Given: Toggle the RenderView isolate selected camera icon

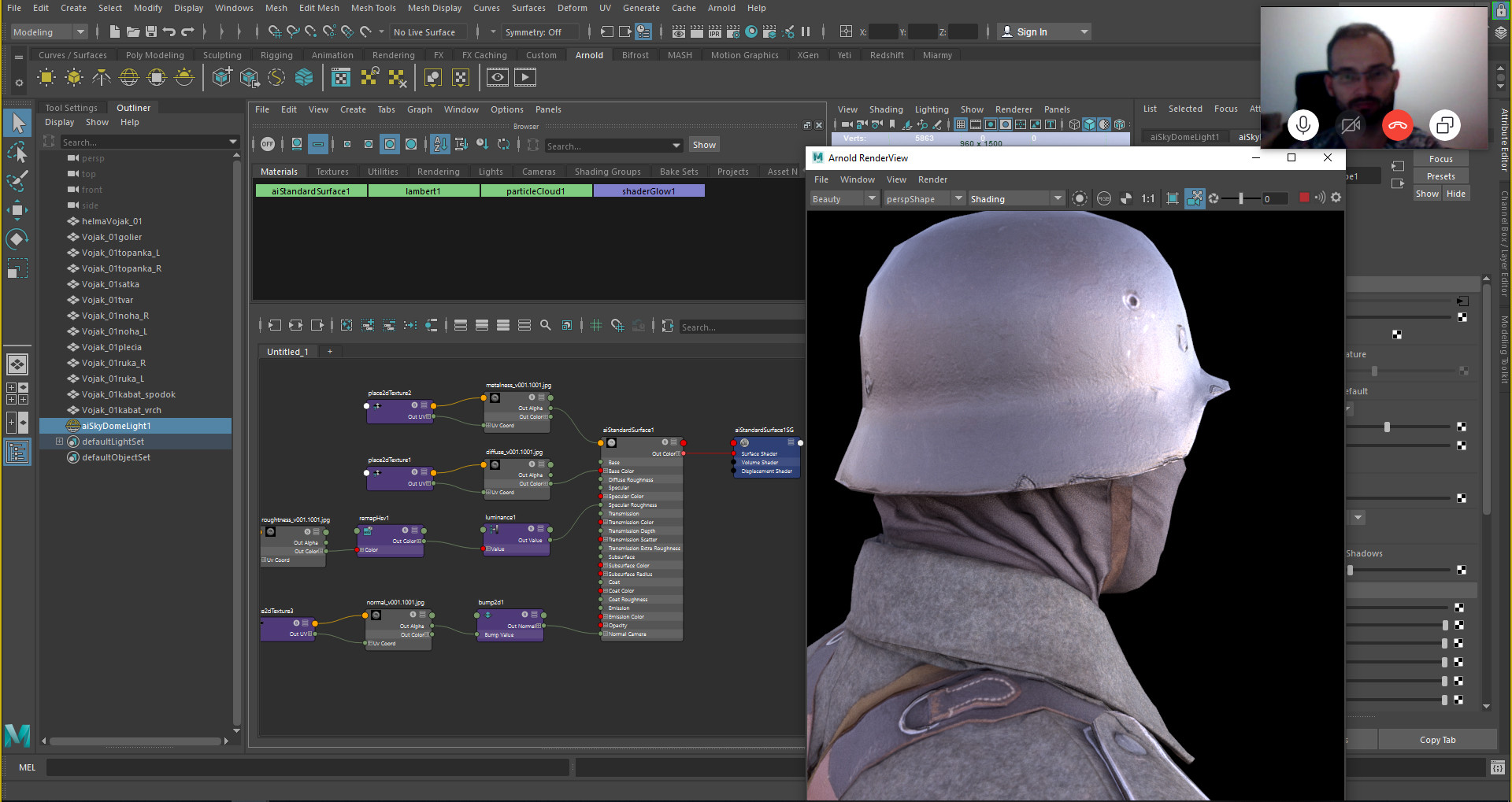Looking at the screenshot, I should [1195, 198].
